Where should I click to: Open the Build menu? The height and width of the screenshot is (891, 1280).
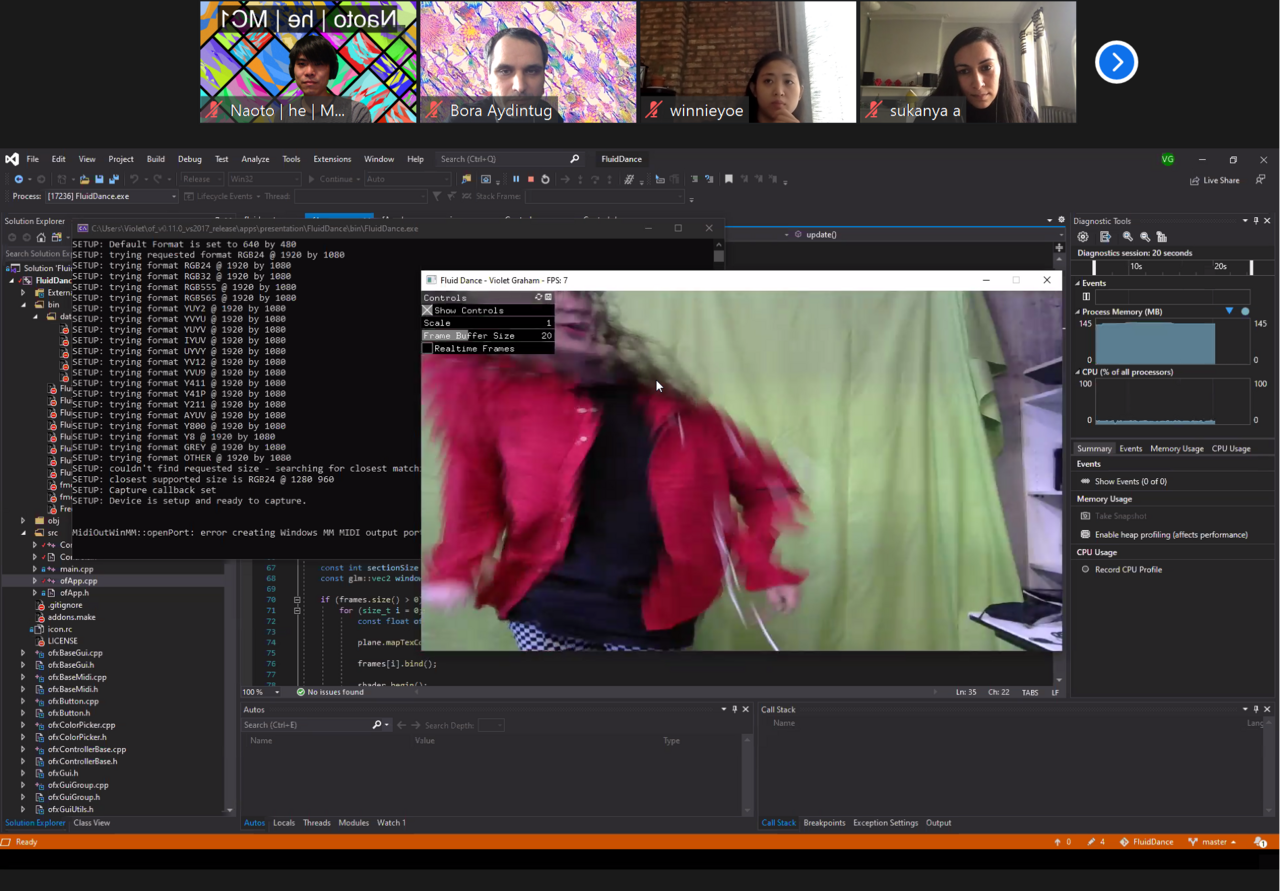coord(156,159)
